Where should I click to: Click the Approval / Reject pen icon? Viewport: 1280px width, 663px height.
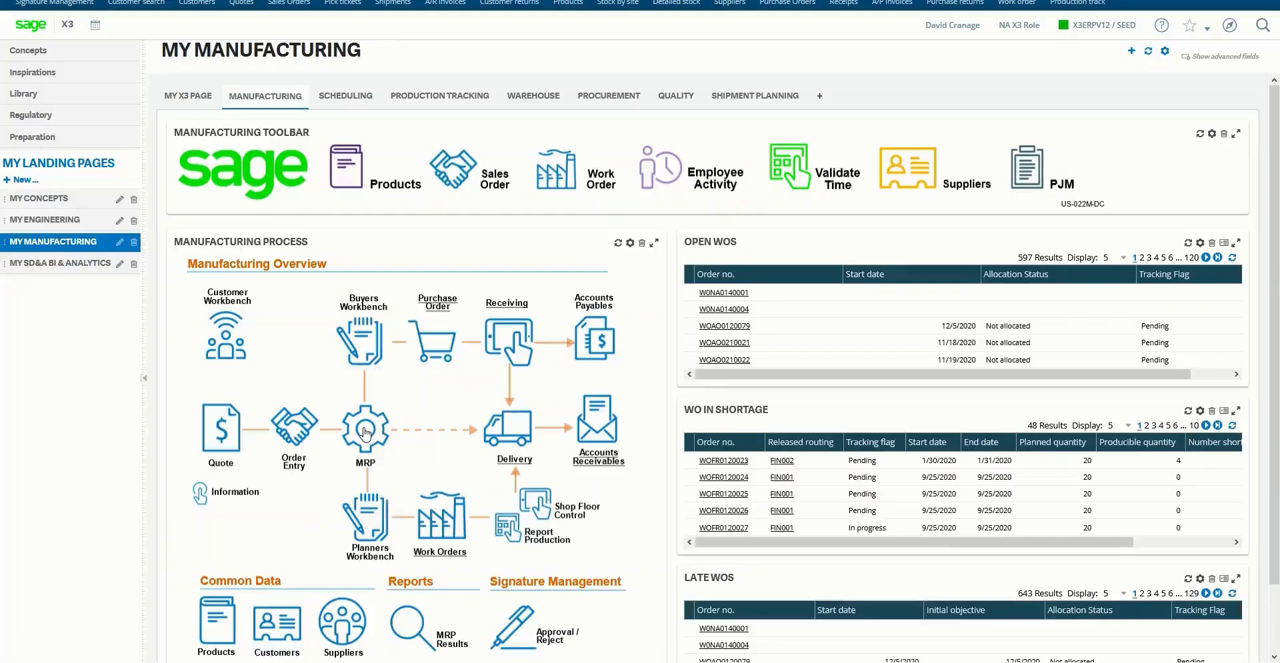[x=512, y=626]
